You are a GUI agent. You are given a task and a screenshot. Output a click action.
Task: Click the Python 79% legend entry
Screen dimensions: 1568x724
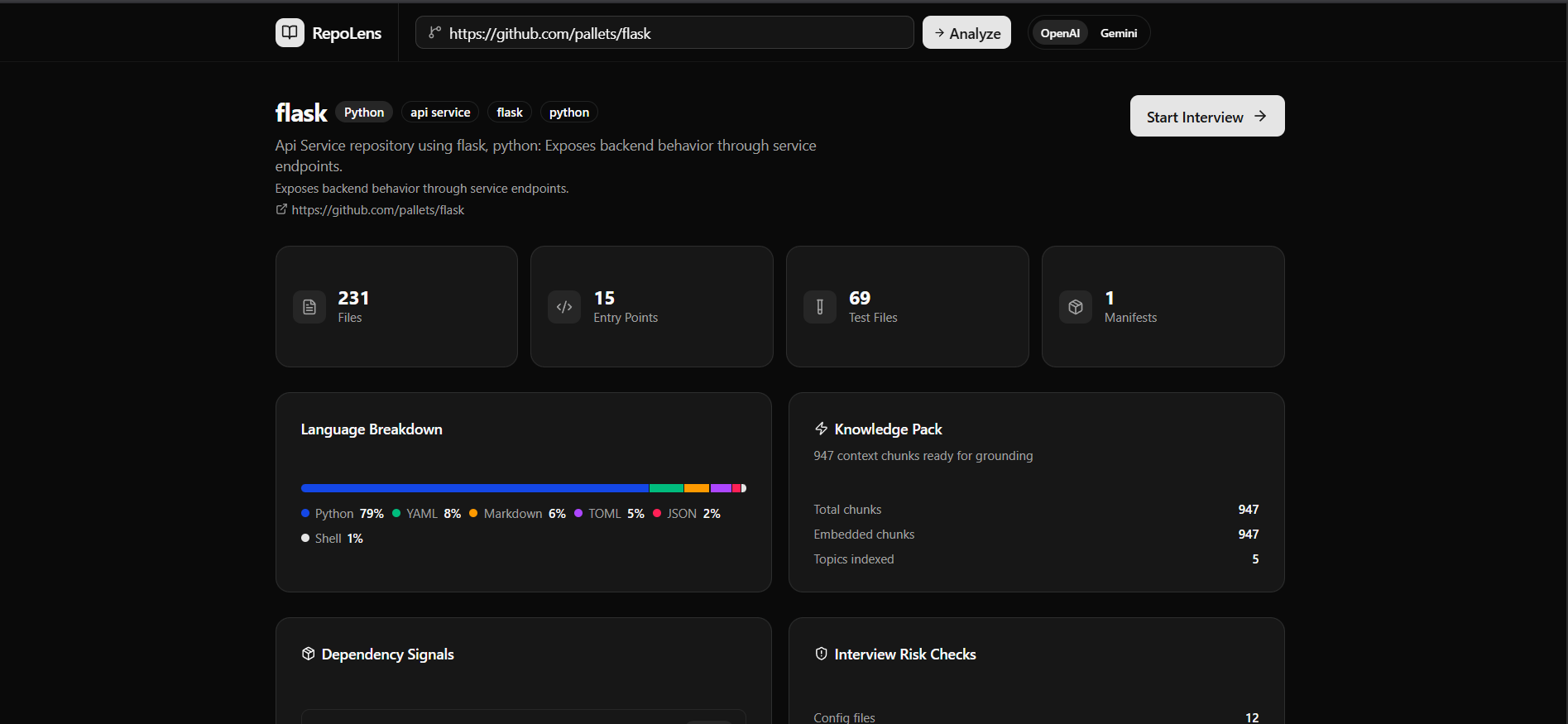pos(343,514)
